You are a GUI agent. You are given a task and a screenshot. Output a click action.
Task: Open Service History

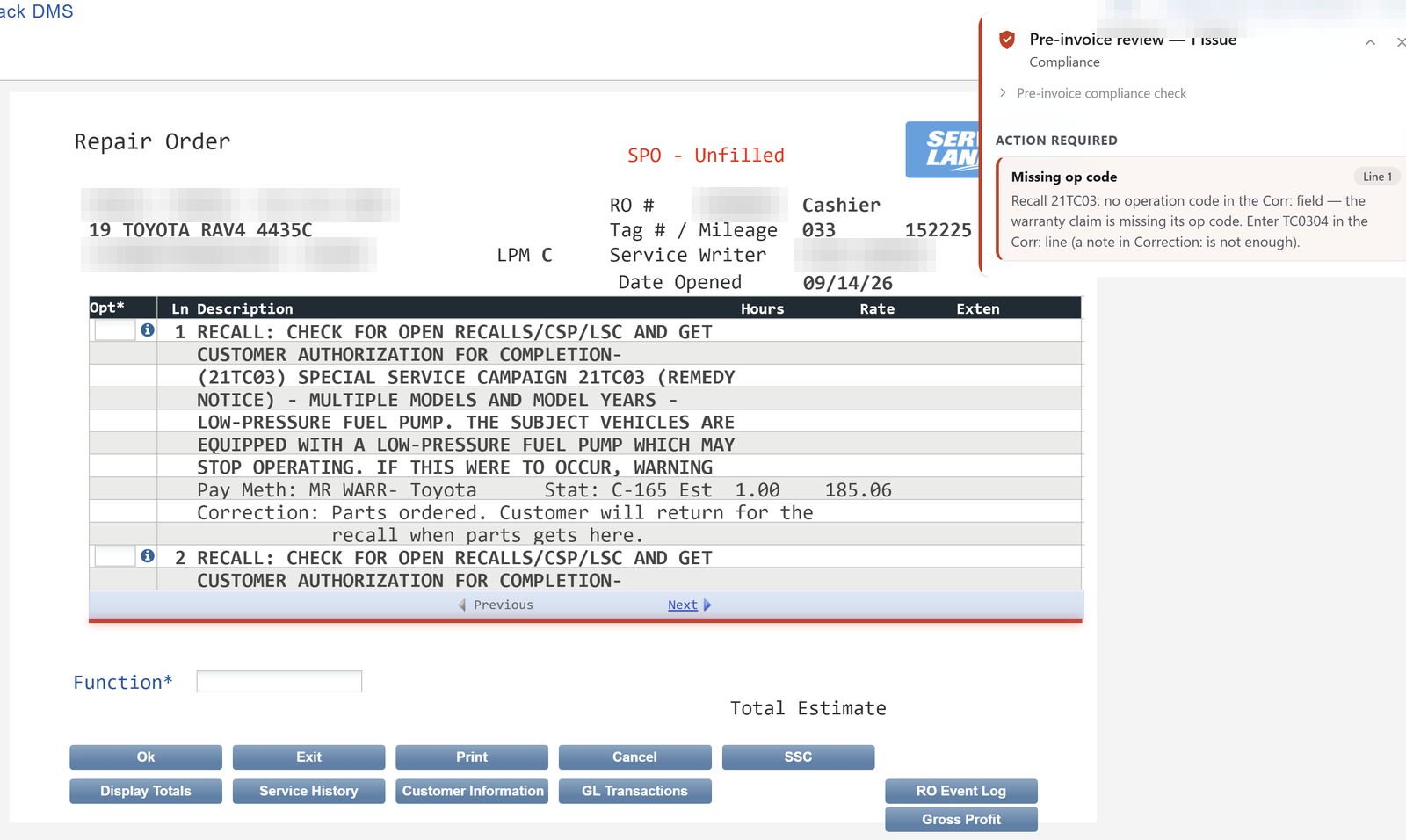(308, 791)
